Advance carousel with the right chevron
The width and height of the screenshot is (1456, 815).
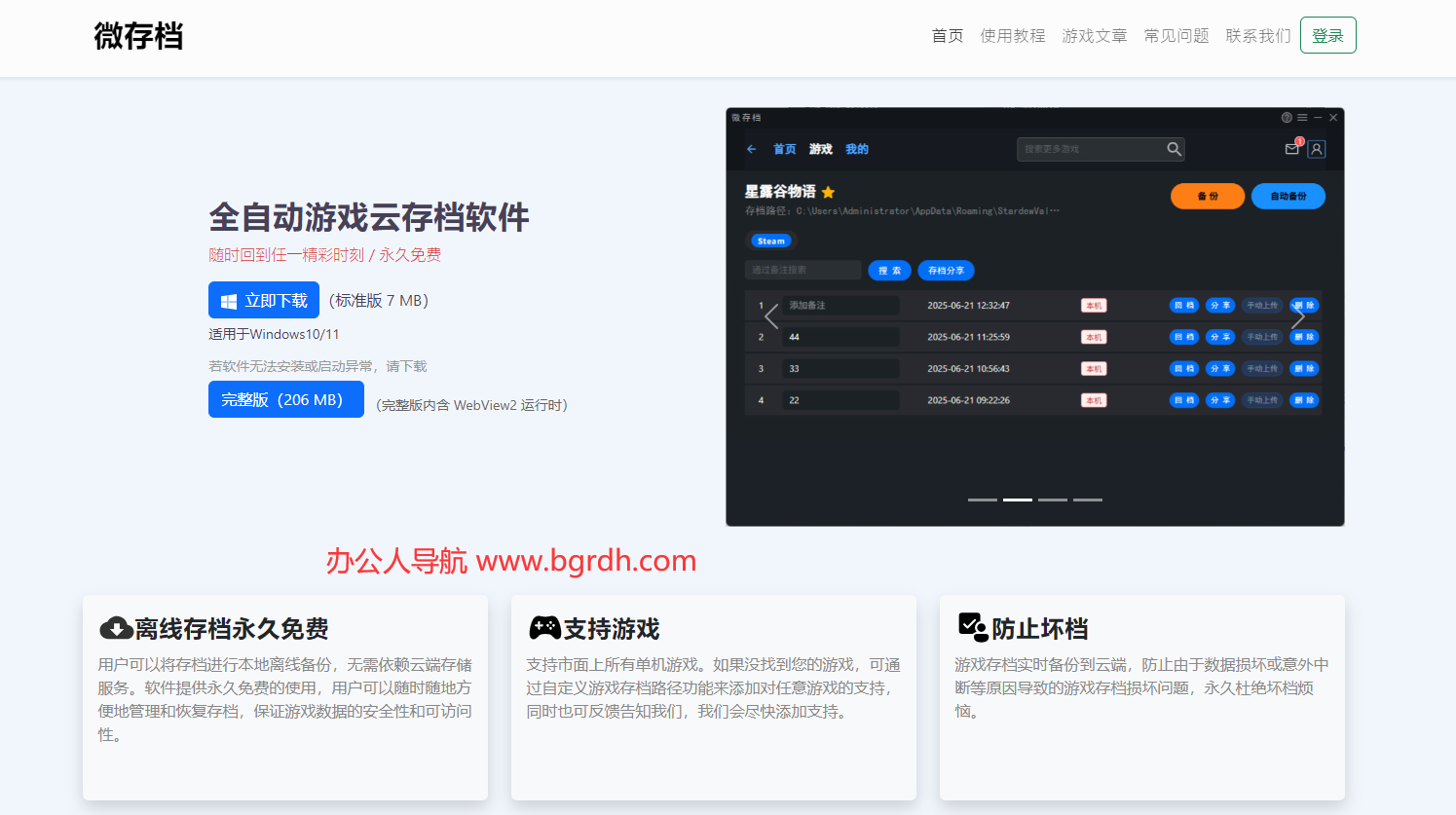[1297, 317]
